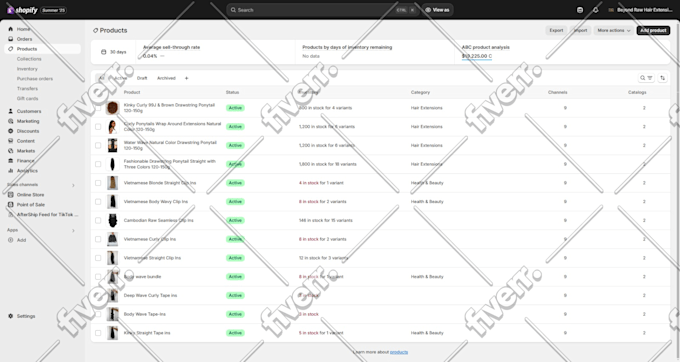Viewport: 680px width, 362px height.
Task: Click the Catalogs column header
Action: 637,92
